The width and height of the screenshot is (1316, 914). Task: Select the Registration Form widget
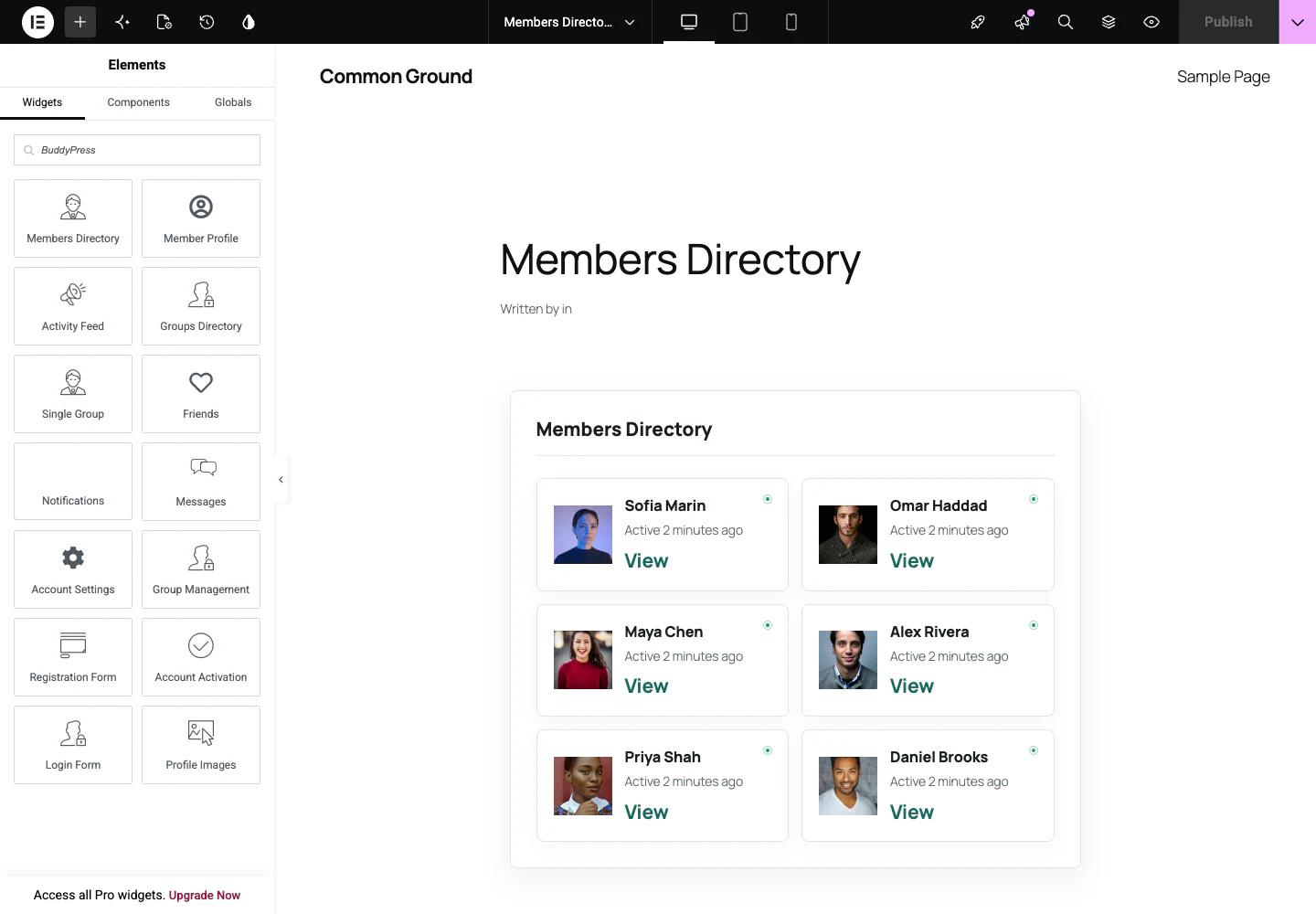[73, 657]
